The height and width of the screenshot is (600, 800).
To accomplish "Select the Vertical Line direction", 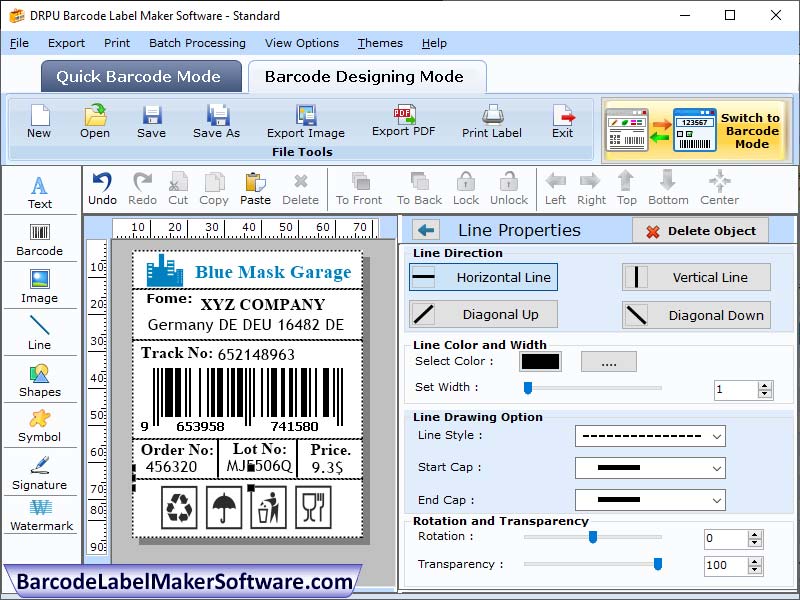I will (696, 277).
